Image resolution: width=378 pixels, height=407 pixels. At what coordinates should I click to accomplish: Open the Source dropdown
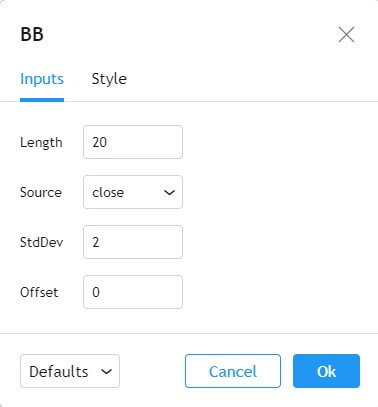pyautogui.click(x=133, y=192)
